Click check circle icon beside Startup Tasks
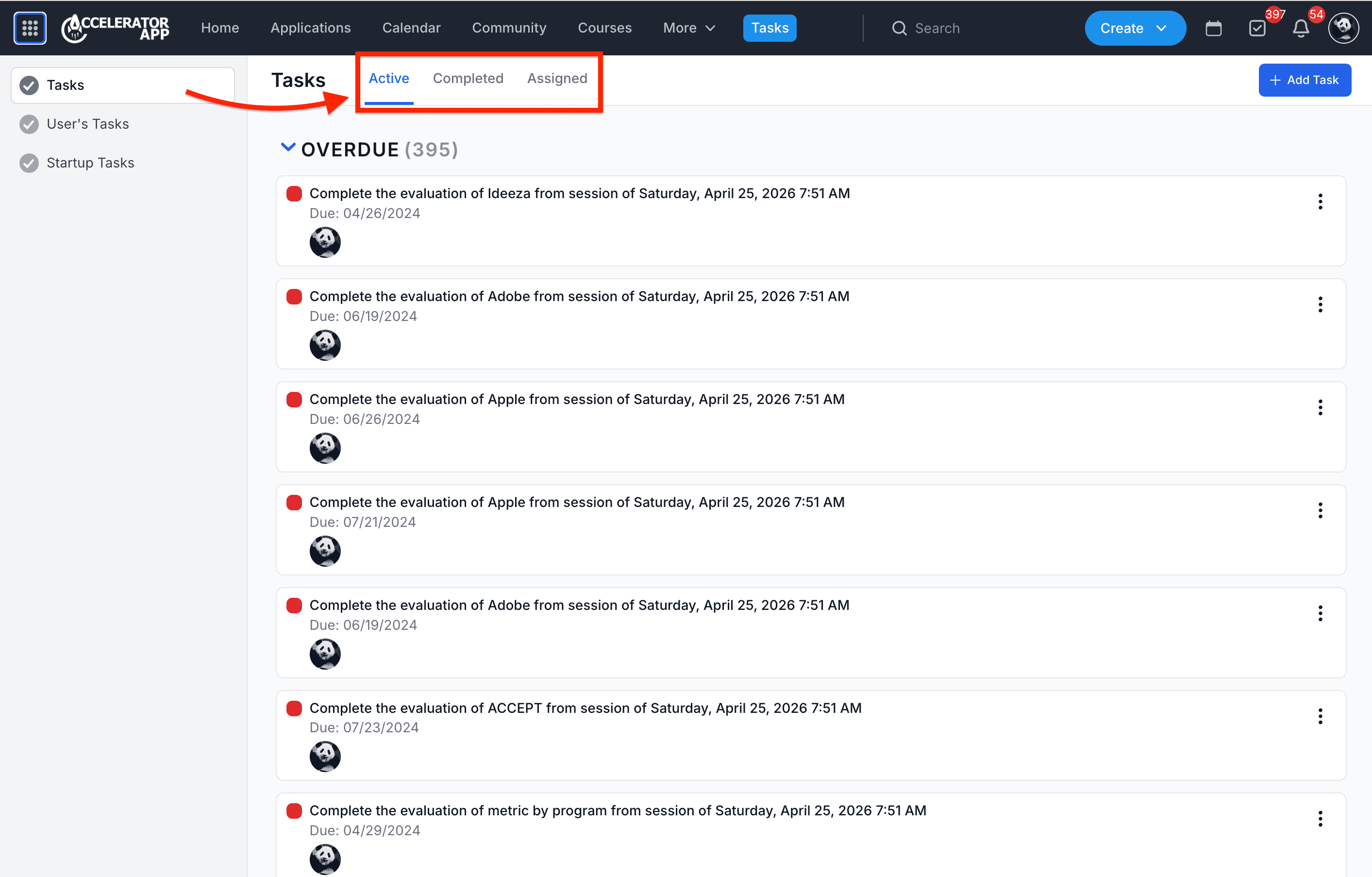Viewport: 1372px width, 877px height. tap(29, 163)
